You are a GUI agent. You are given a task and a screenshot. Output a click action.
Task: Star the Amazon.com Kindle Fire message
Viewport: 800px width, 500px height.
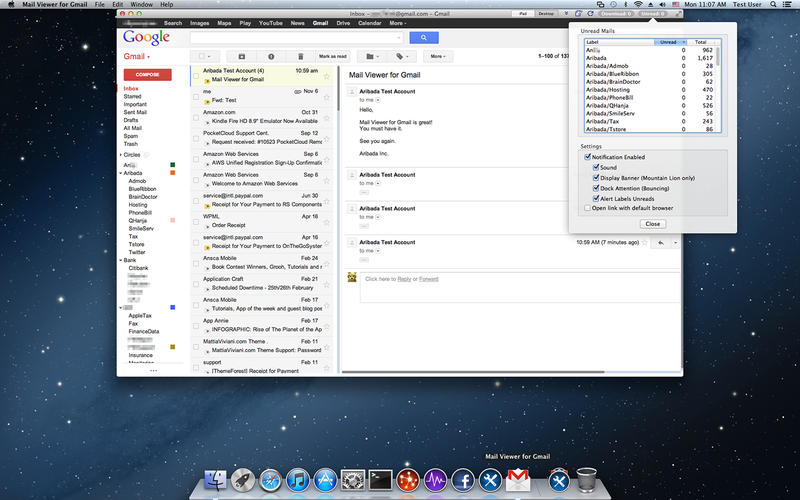[x=327, y=118]
